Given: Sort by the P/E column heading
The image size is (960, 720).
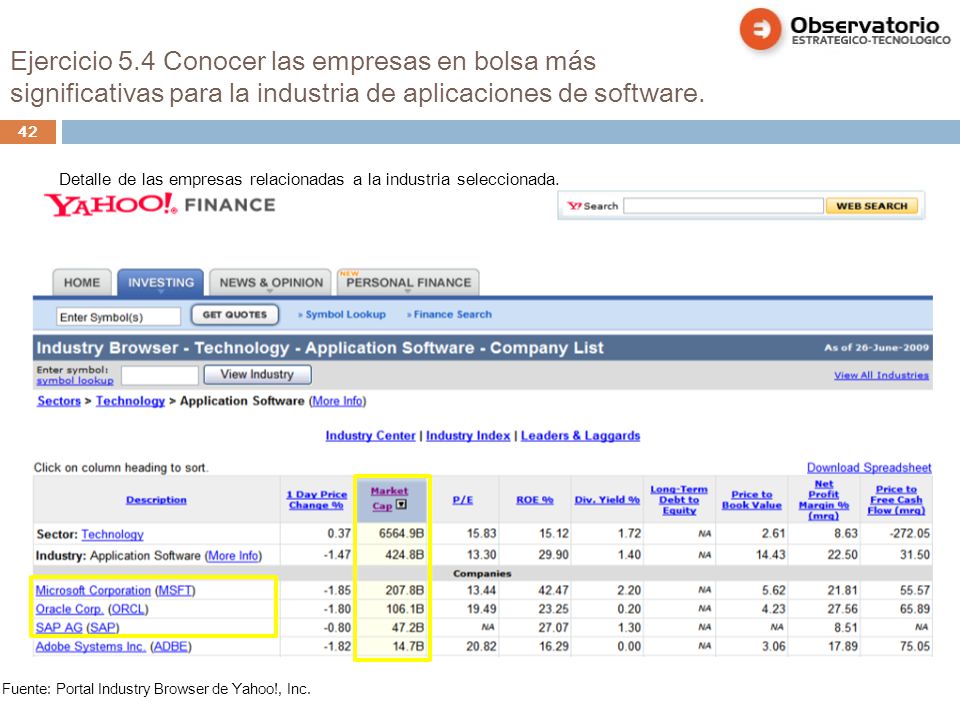Looking at the screenshot, I should [x=463, y=500].
